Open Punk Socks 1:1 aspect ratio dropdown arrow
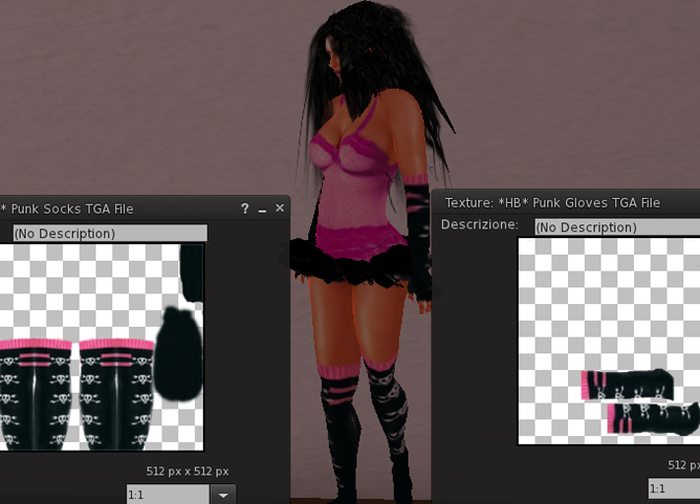 223,495
